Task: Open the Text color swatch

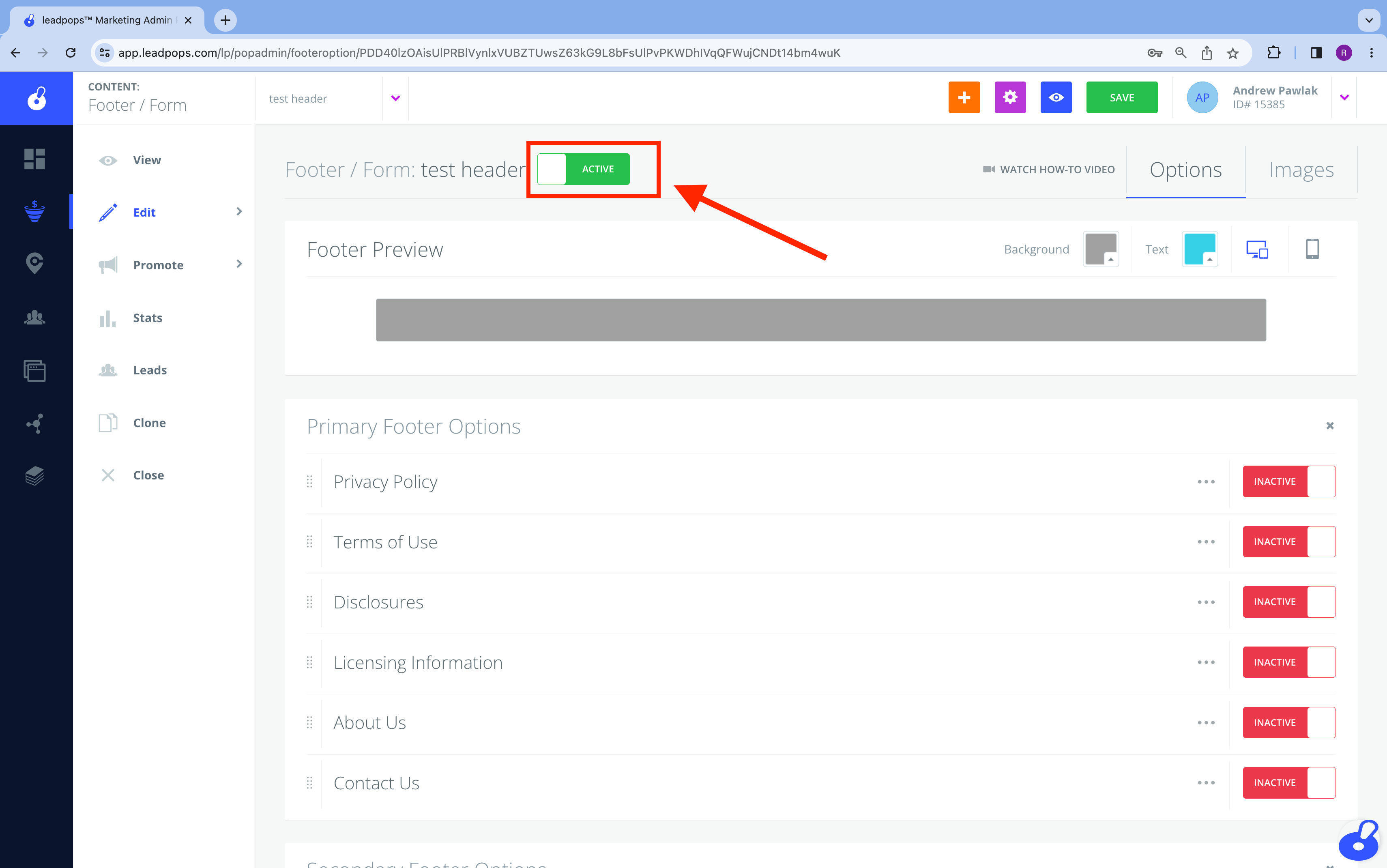Action: coord(1200,249)
